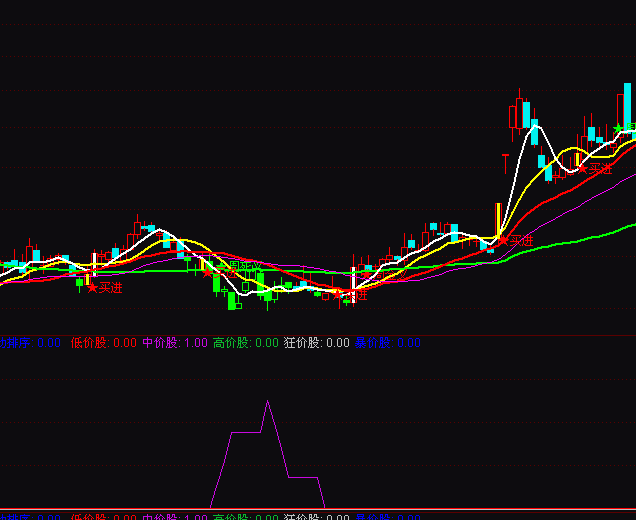This screenshot has width=636, height=520.
Task: Click the flat plateau left of the purple peak
Action: coord(245,433)
